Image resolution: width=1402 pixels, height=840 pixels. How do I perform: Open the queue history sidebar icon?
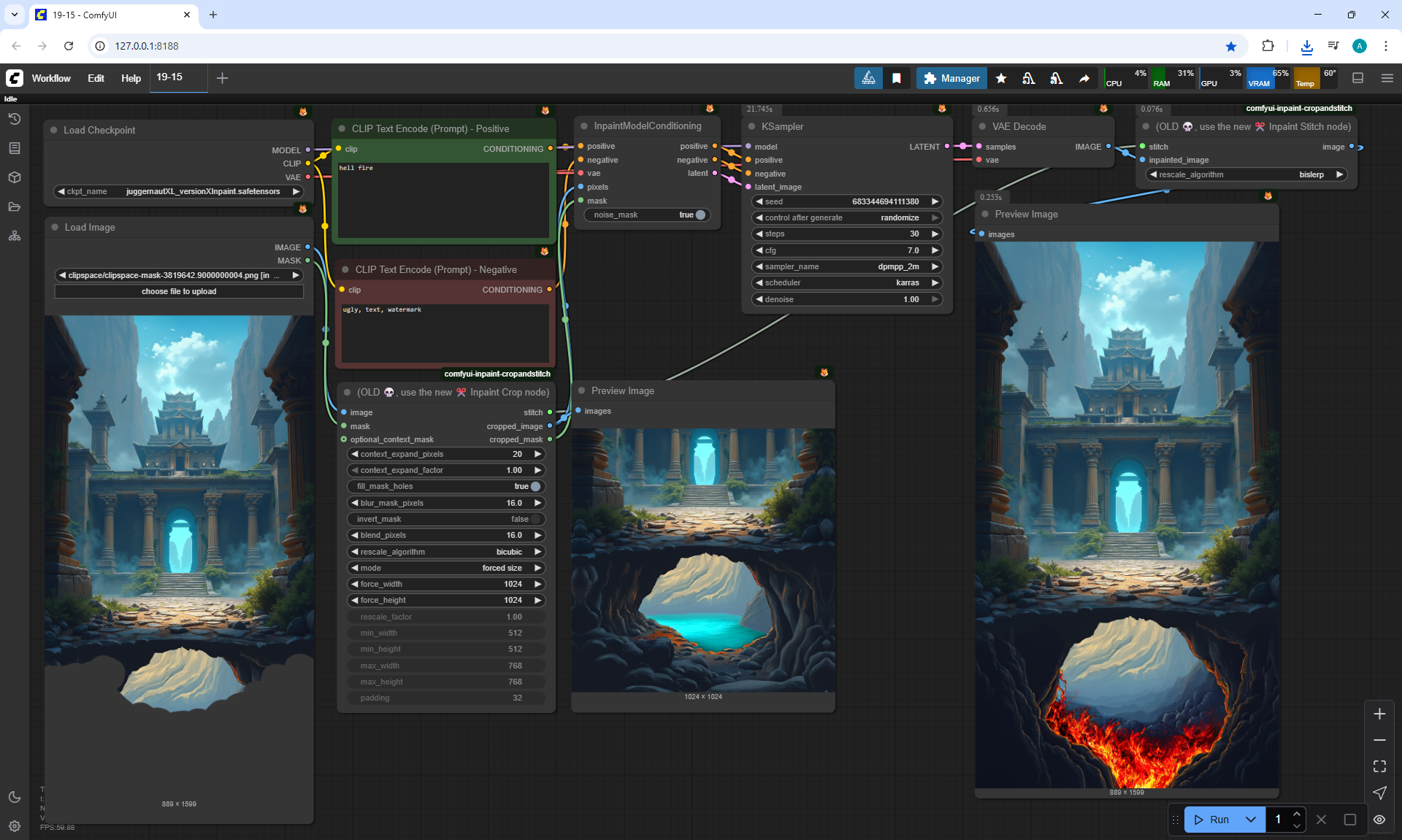(15, 119)
